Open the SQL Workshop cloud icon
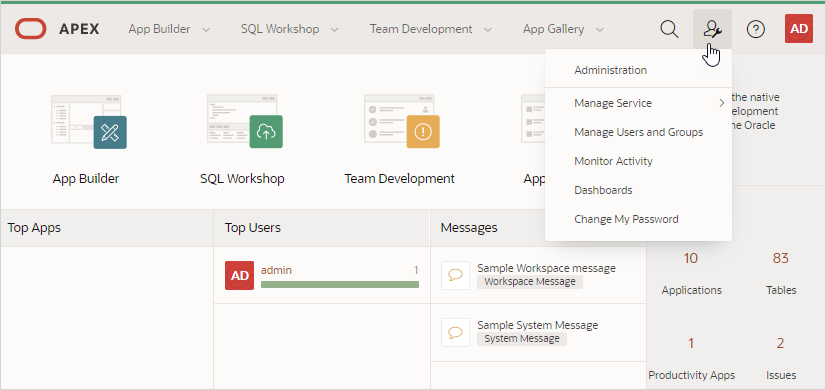 coord(244,122)
